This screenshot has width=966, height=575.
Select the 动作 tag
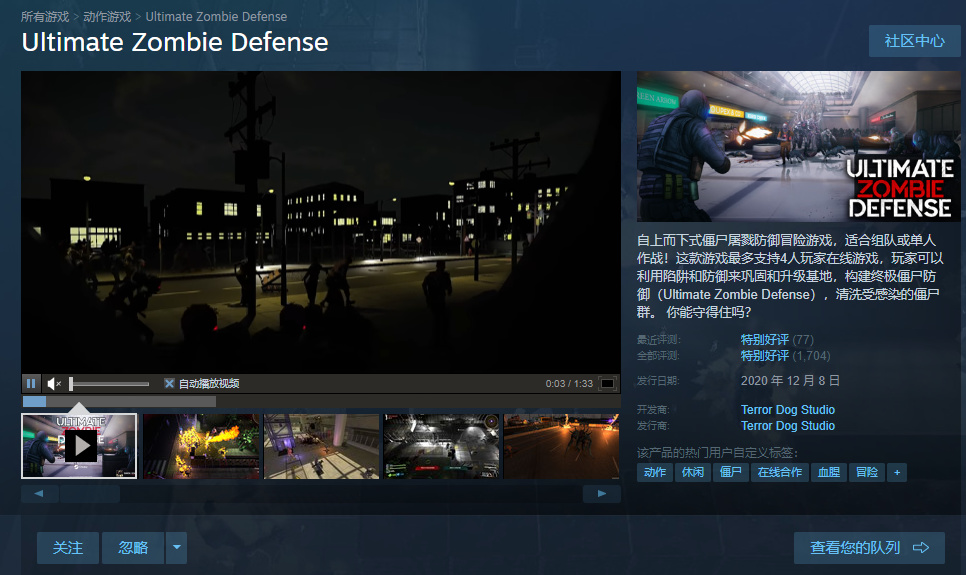point(655,472)
